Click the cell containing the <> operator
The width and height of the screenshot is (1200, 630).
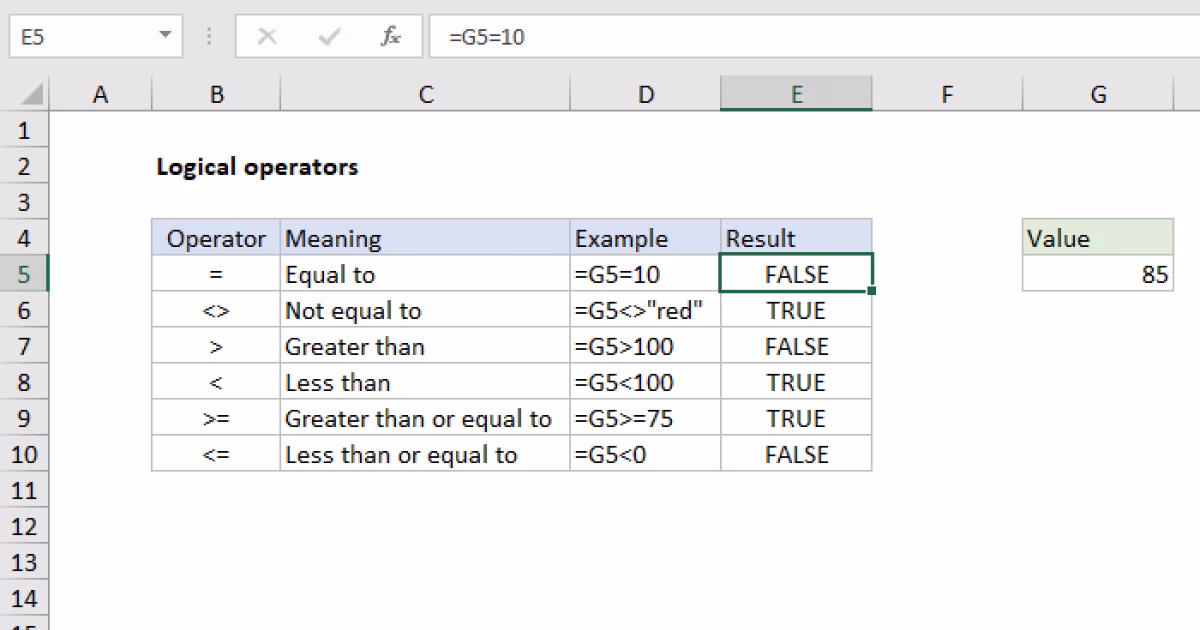[x=216, y=310]
